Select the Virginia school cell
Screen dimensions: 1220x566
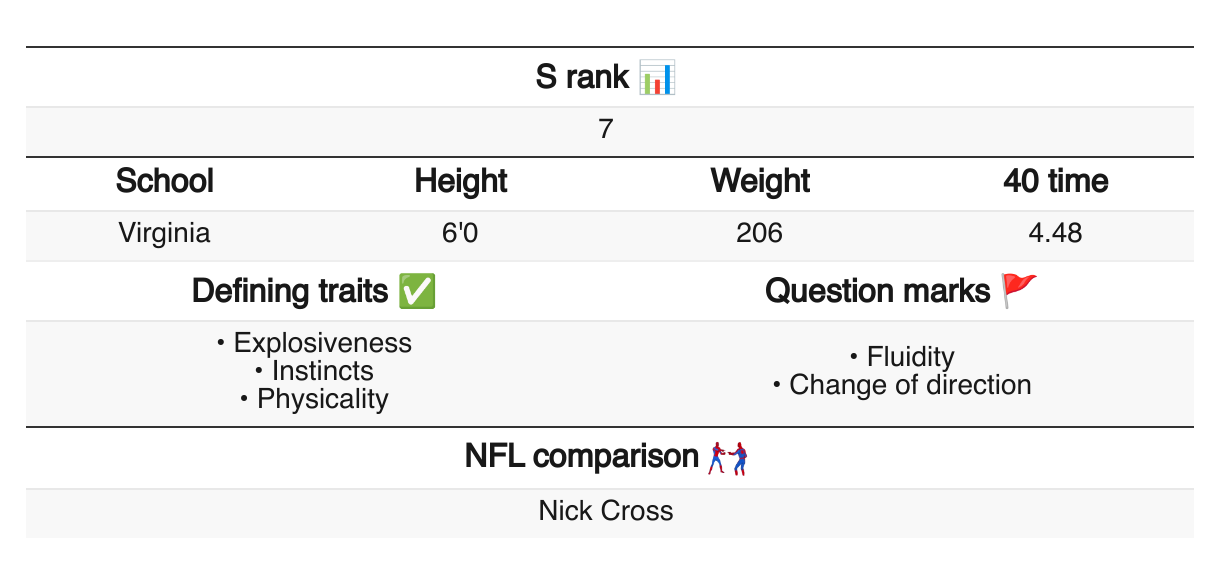(x=165, y=233)
